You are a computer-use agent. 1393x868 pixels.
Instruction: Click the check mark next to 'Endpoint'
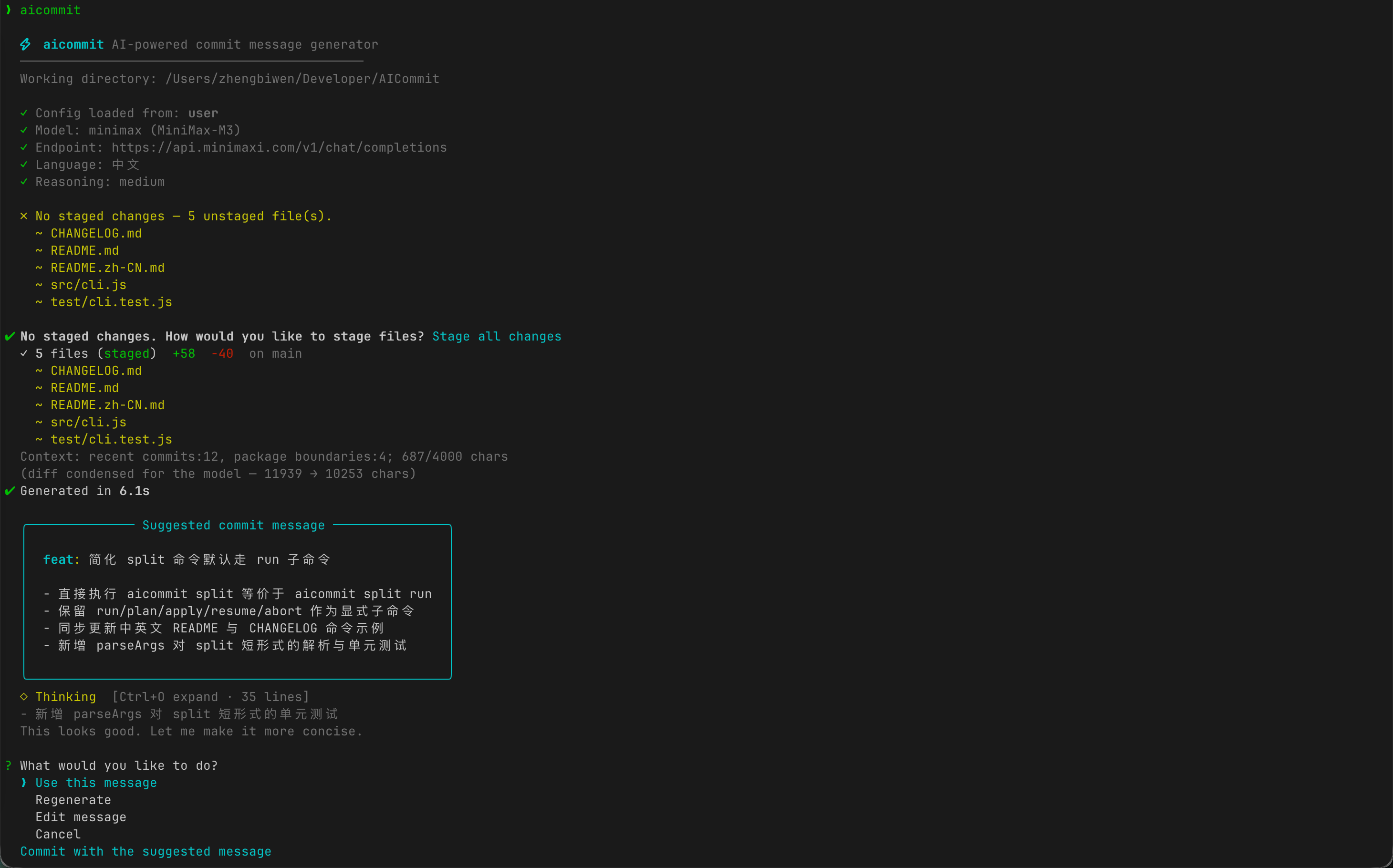pyautogui.click(x=23, y=147)
